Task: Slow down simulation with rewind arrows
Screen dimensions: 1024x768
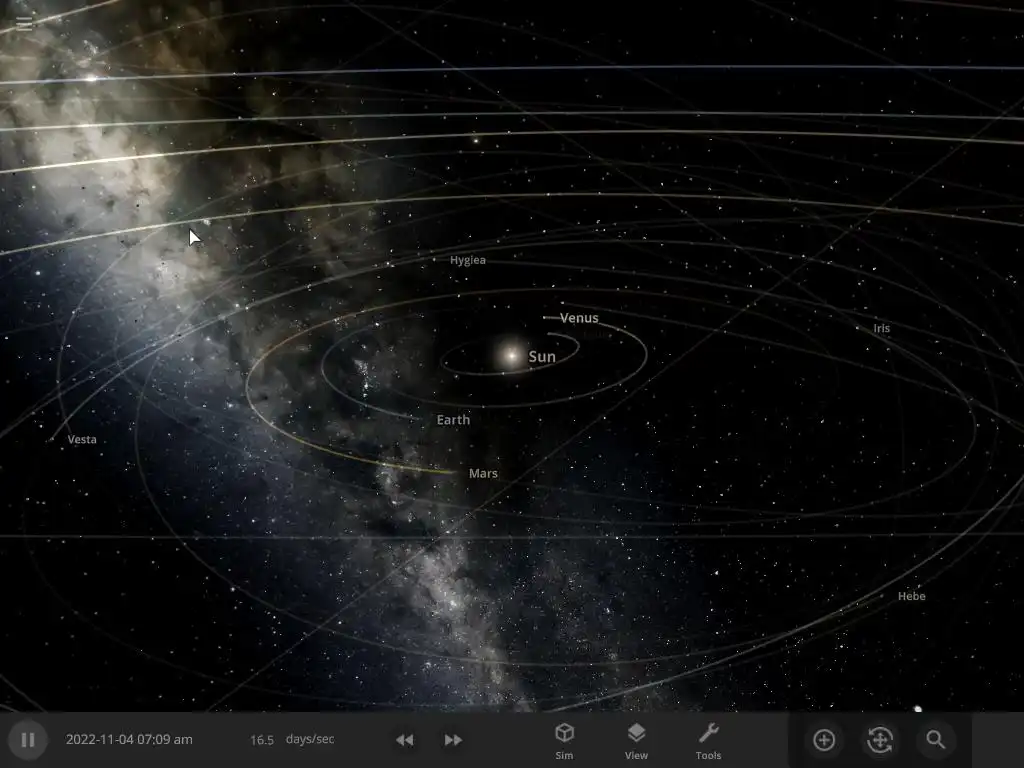Action: point(405,740)
